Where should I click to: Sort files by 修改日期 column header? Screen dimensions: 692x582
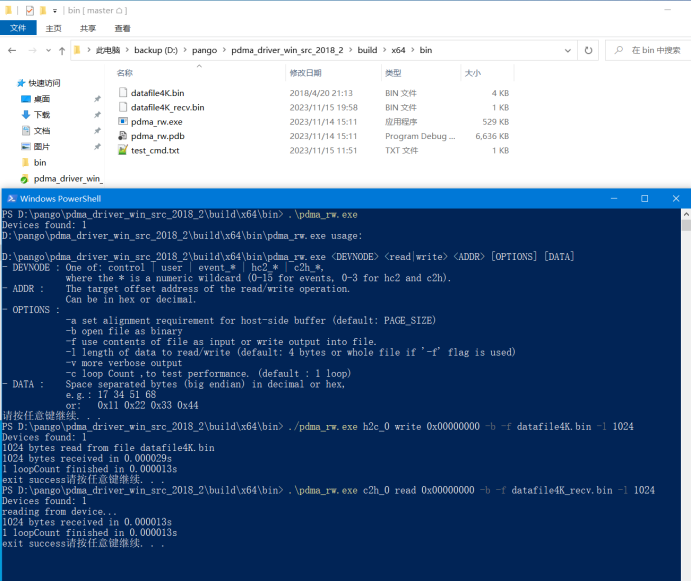tap(306, 73)
